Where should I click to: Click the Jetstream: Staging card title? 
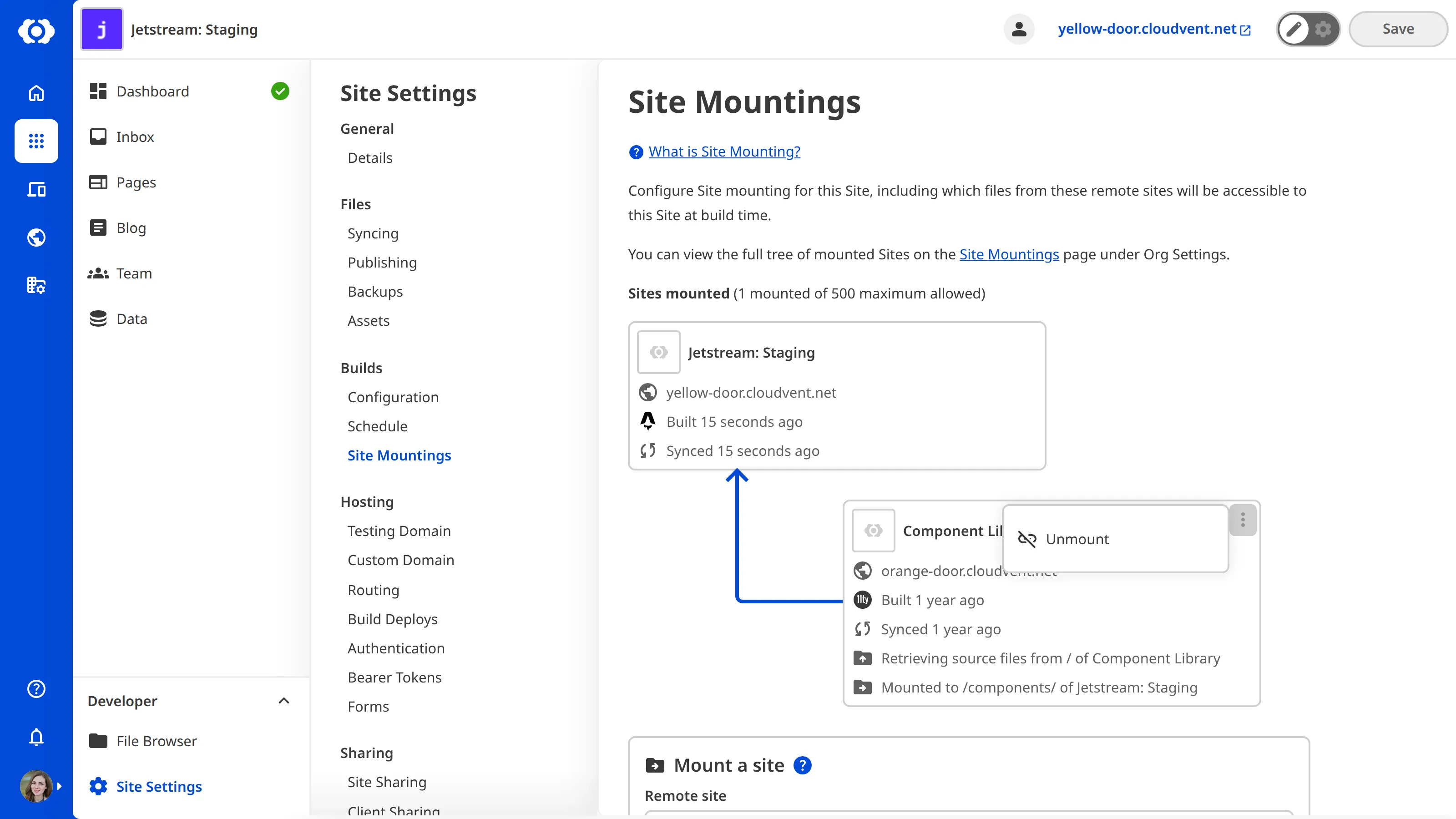tap(751, 353)
